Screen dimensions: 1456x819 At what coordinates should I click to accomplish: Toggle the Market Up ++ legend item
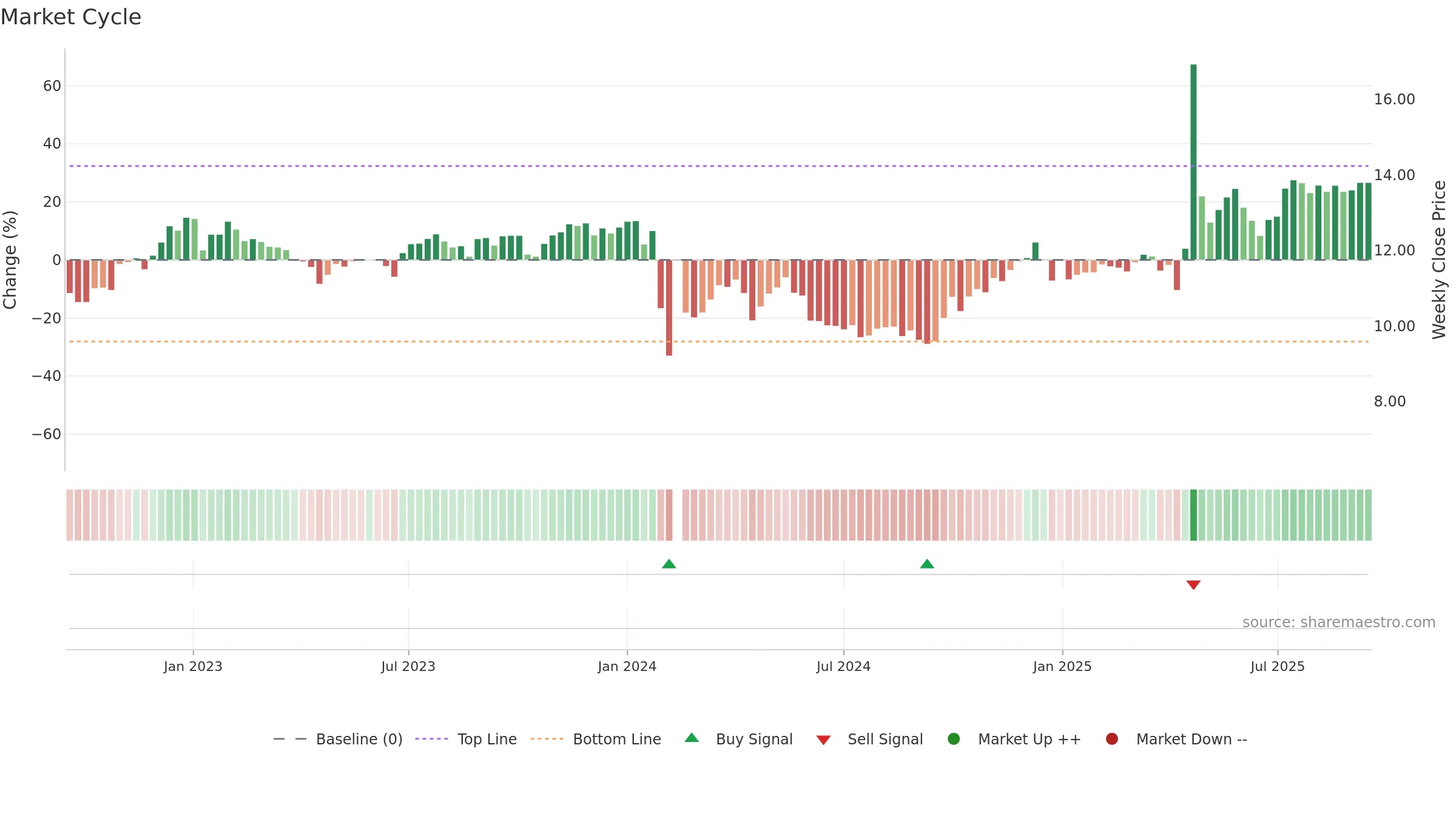coord(1014,739)
